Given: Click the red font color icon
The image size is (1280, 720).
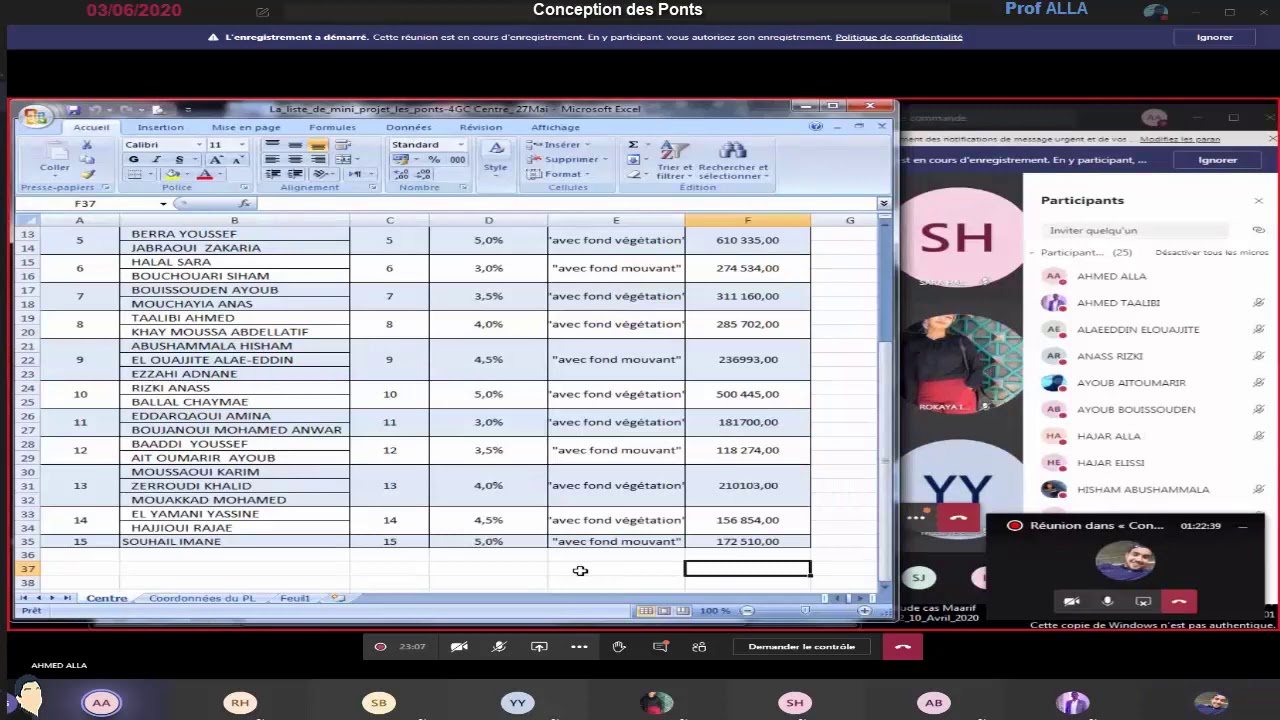Looking at the screenshot, I should click(x=205, y=174).
